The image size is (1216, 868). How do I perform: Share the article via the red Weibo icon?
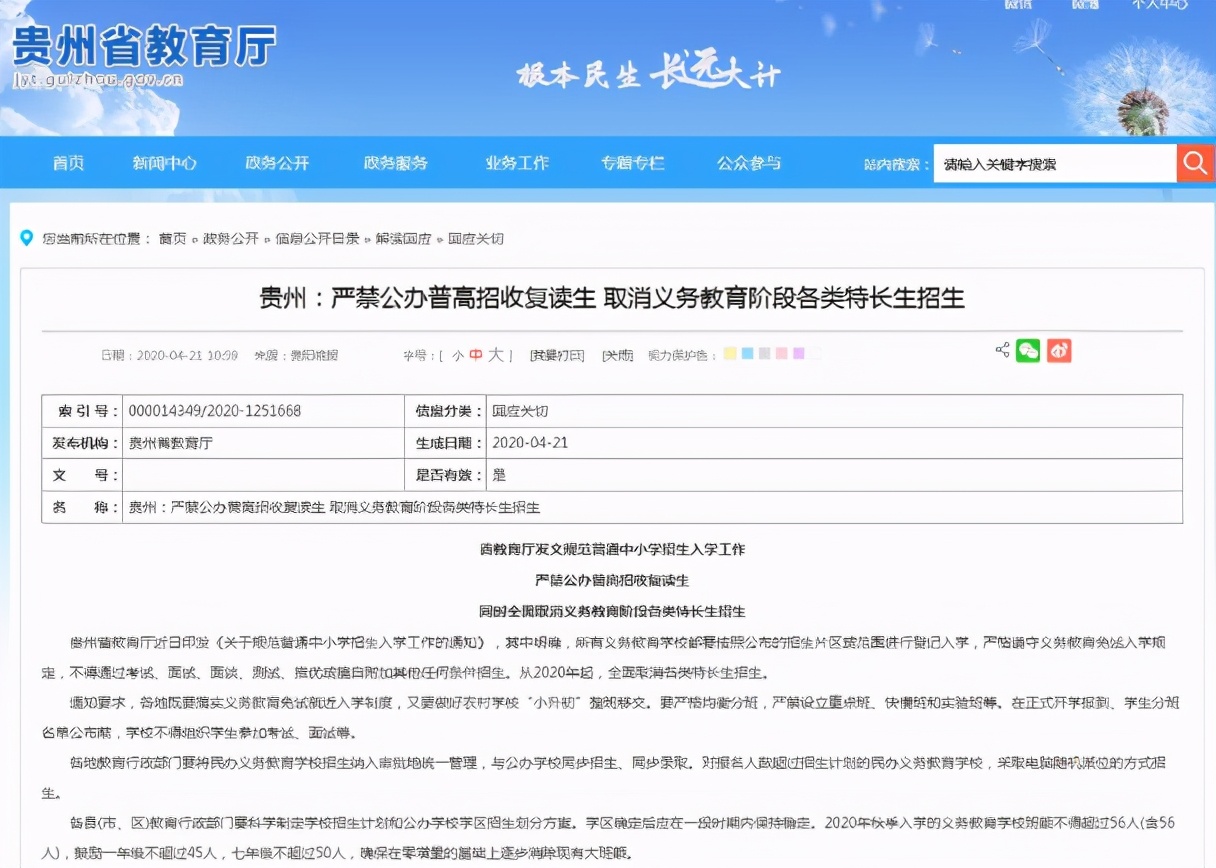pyautogui.click(x=1057, y=351)
